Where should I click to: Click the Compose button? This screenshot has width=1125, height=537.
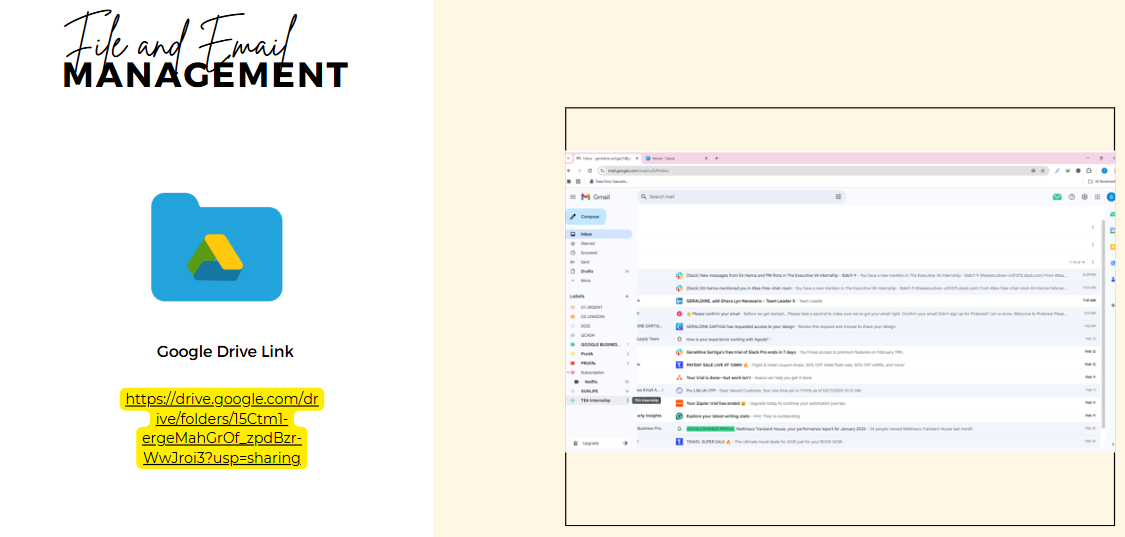[585, 216]
